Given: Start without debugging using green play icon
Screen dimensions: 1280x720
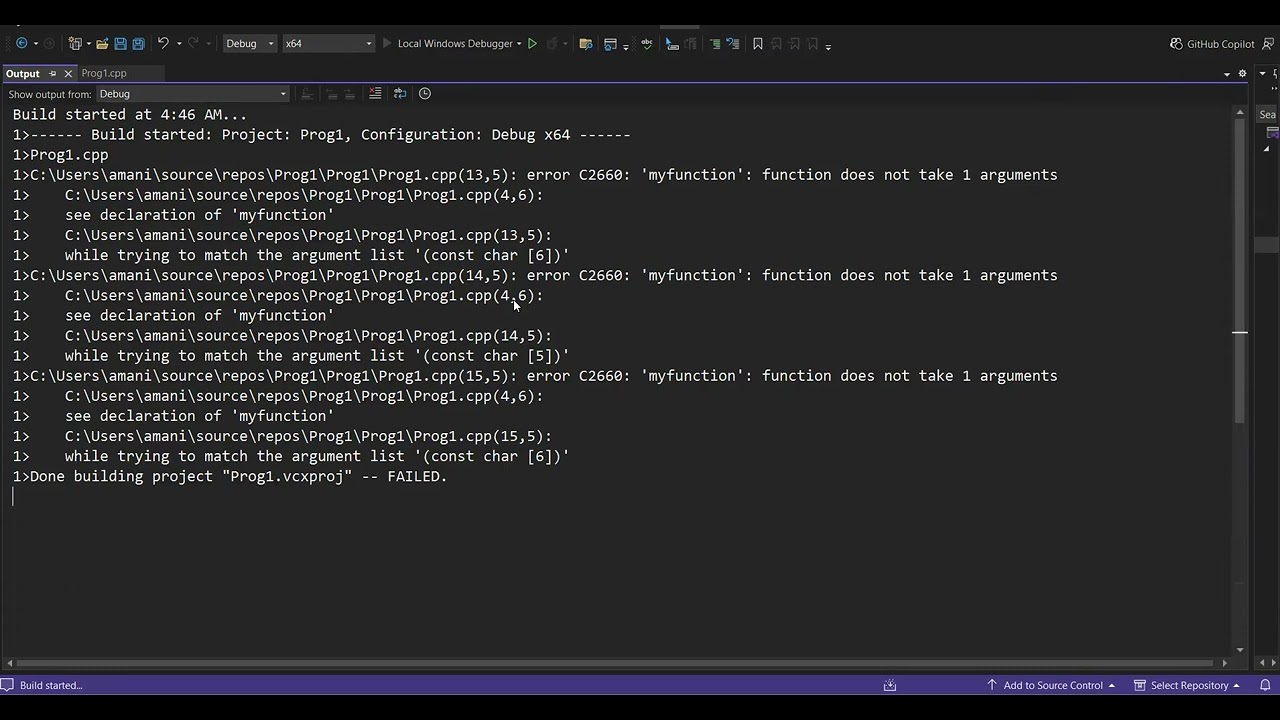Looking at the screenshot, I should click(532, 44).
